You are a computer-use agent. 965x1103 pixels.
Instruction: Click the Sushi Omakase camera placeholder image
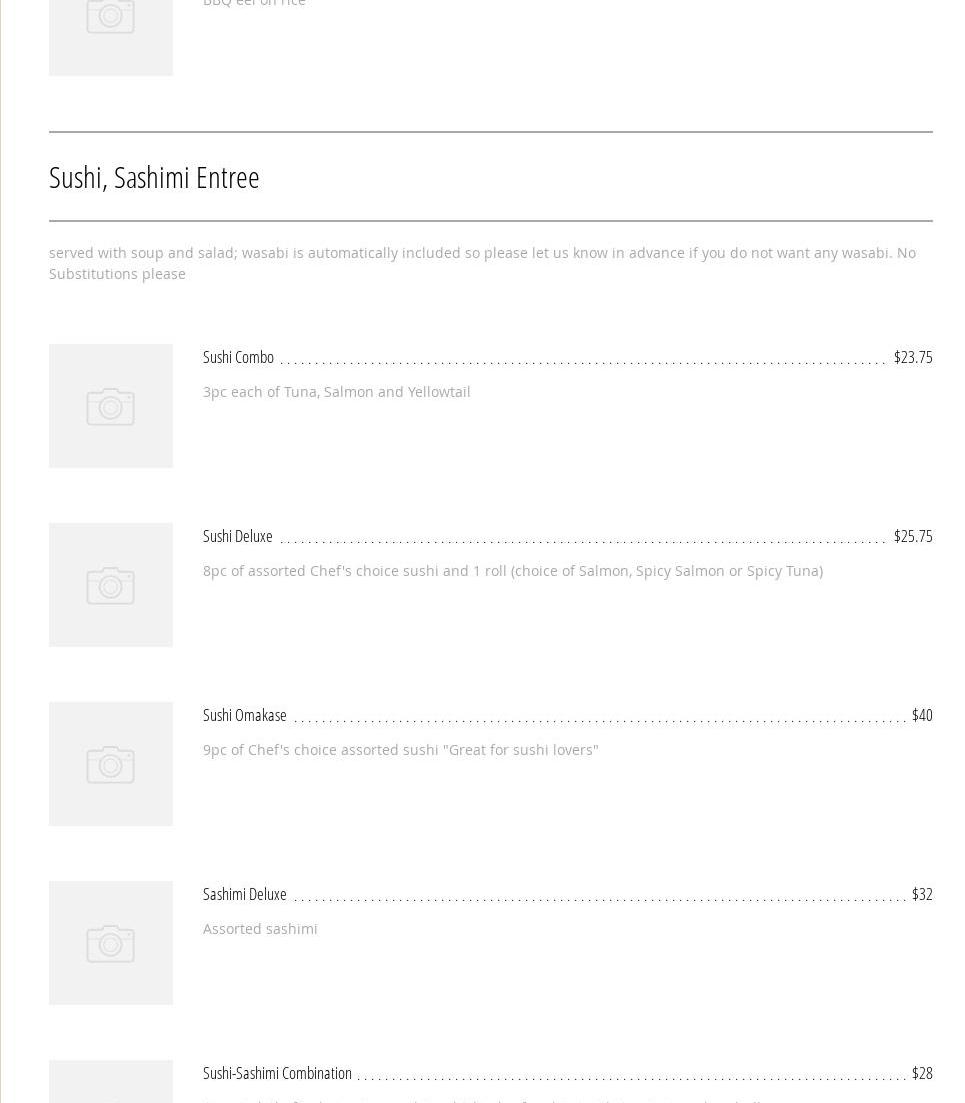110,764
